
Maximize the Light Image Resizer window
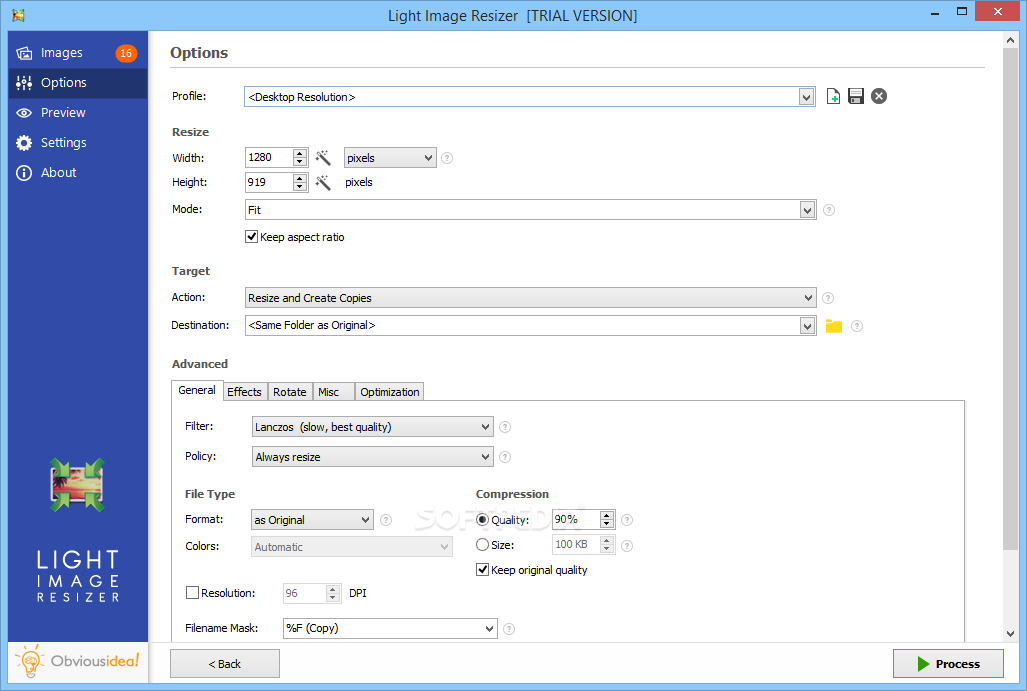click(962, 12)
